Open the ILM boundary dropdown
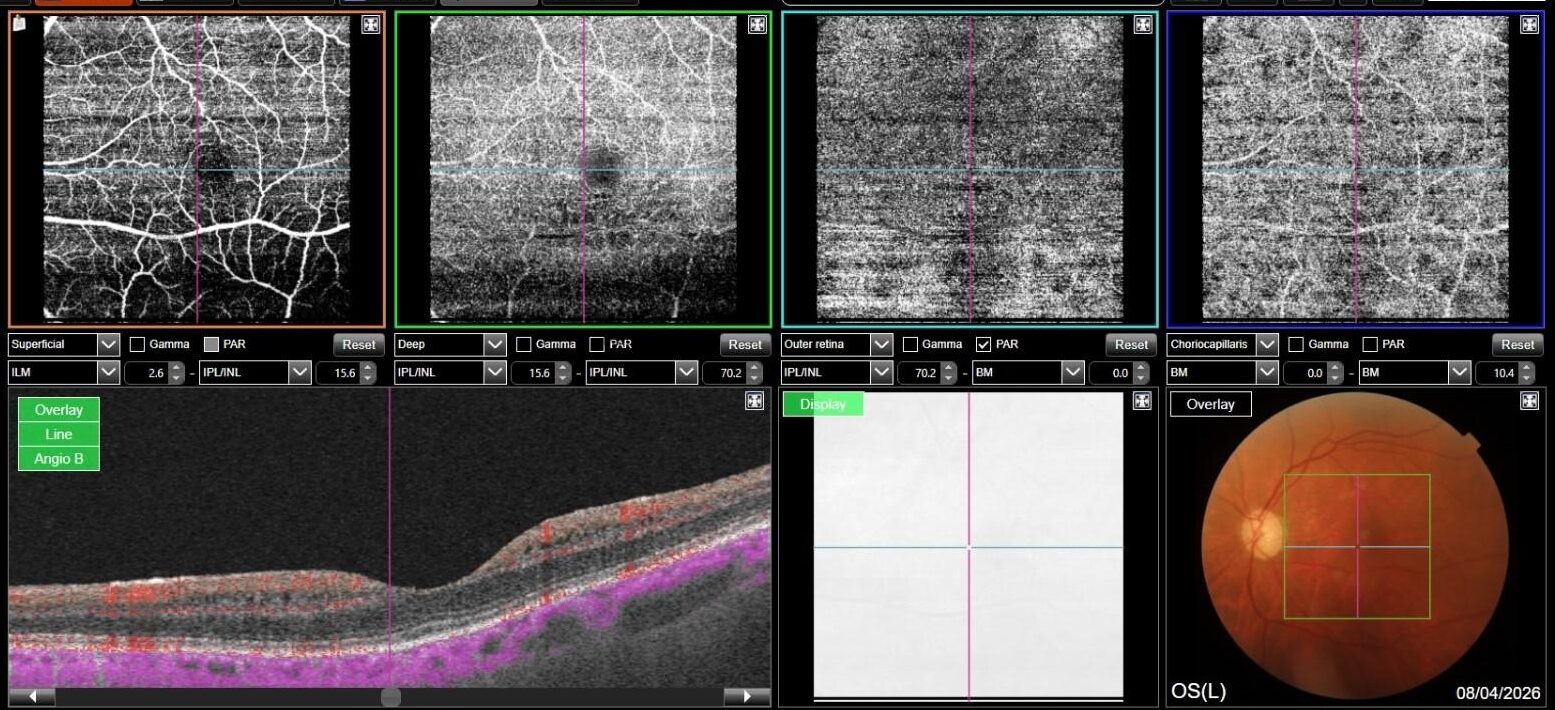1555x710 pixels. [x=108, y=373]
